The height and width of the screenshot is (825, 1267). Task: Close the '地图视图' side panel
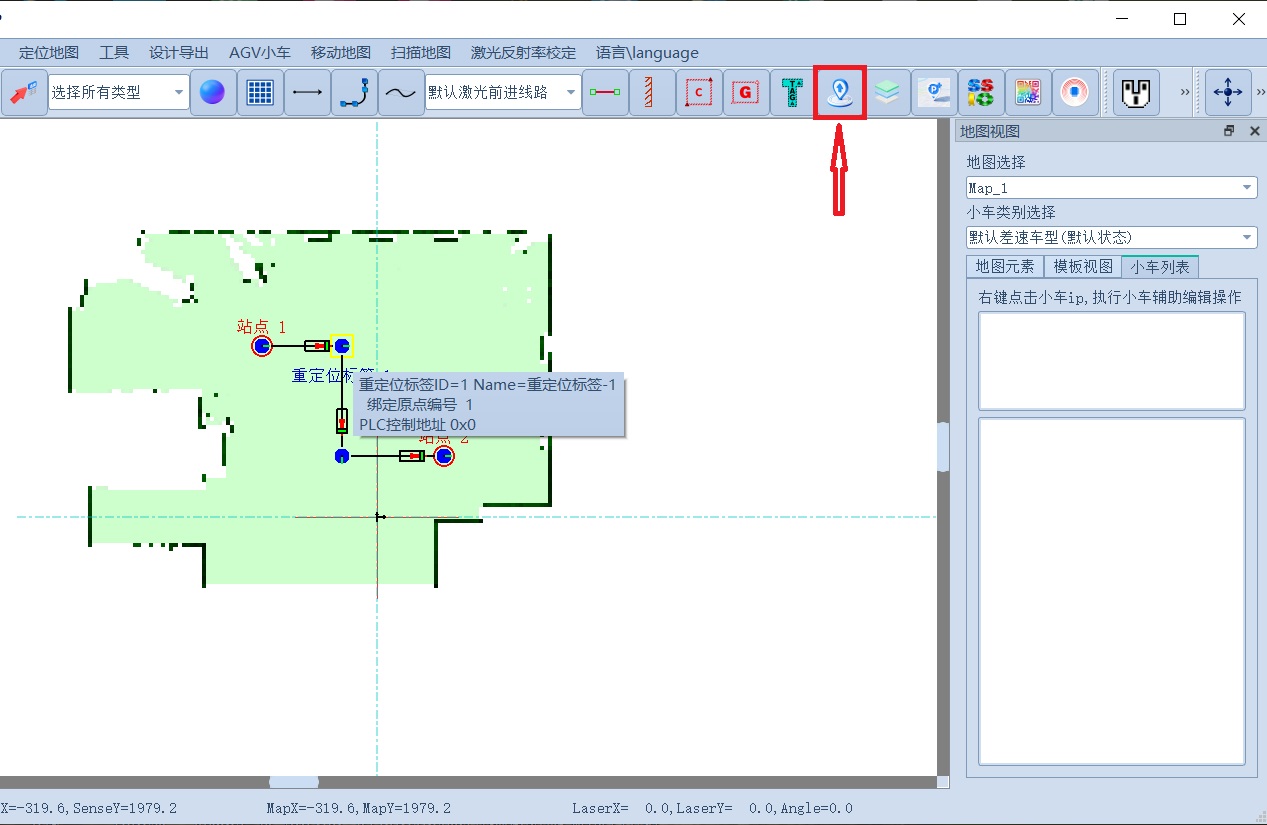coord(1254,131)
